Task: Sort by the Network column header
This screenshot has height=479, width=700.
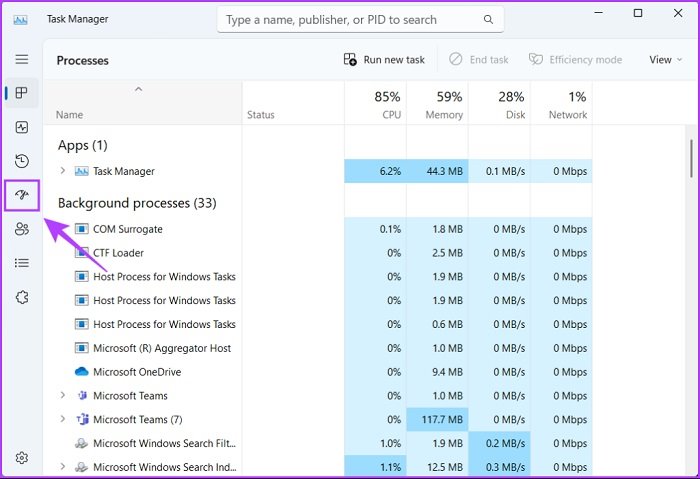Action: (561, 104)
